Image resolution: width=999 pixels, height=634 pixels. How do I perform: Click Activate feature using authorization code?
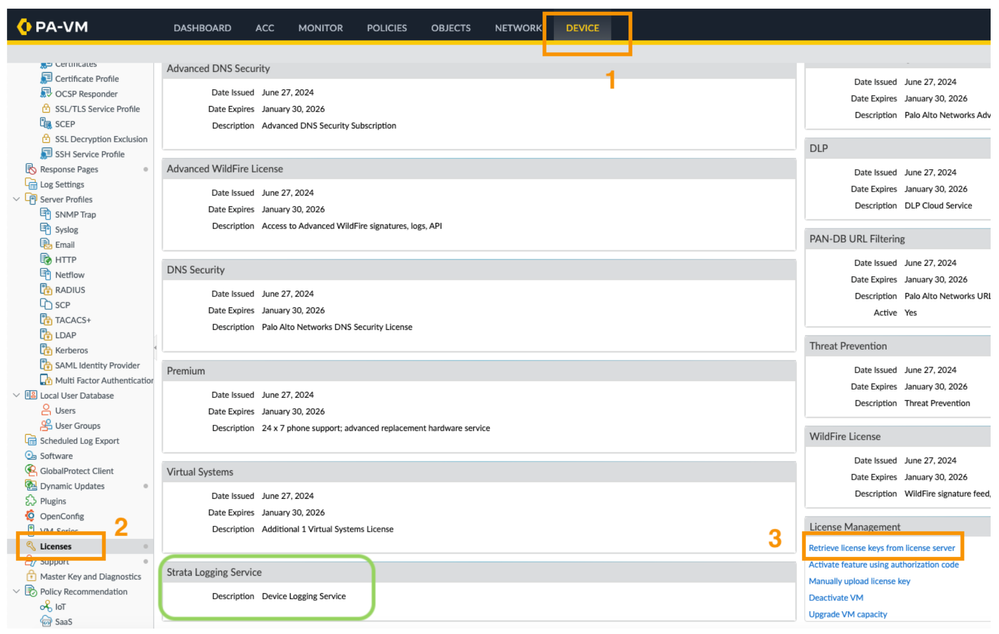click(x=884, y=565)
